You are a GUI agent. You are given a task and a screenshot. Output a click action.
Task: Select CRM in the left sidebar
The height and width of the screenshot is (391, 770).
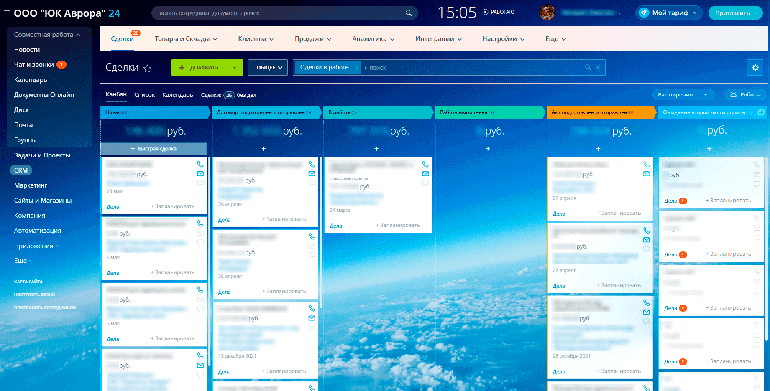[x=21, y=170]
